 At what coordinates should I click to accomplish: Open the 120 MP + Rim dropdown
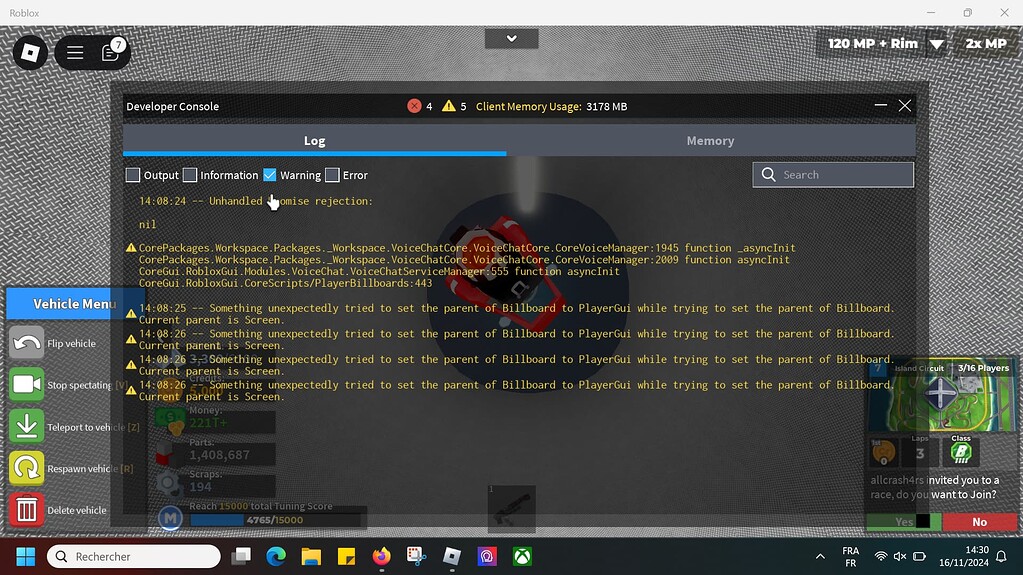(x=936, y=44)
